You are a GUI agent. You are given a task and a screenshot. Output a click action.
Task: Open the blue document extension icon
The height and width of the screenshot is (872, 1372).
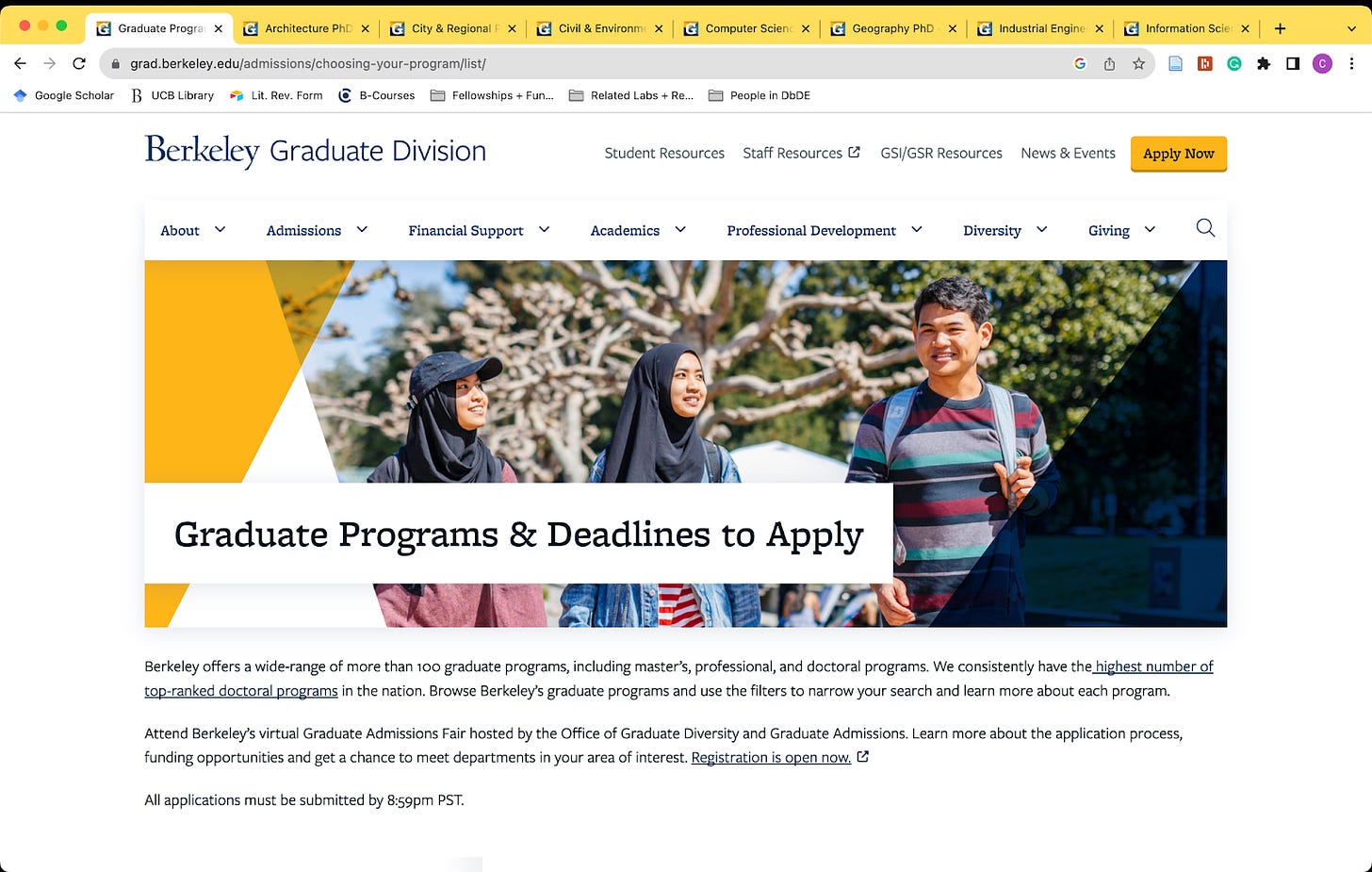pyautogui.click(x=1175, y=63)
